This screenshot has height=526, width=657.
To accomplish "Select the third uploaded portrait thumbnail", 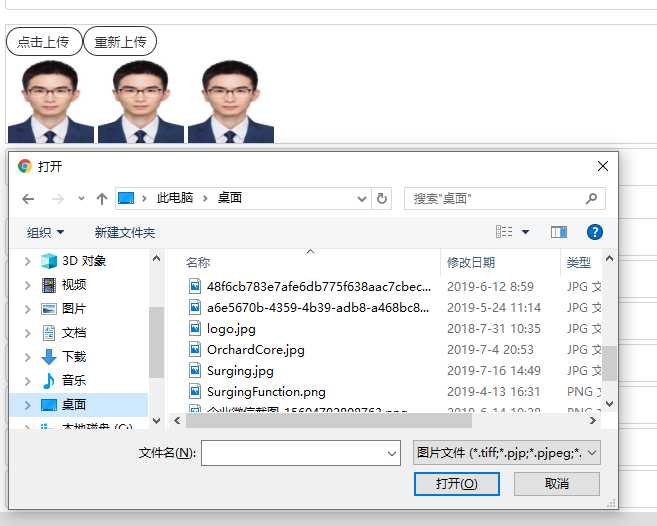I will tap(231, 102).
